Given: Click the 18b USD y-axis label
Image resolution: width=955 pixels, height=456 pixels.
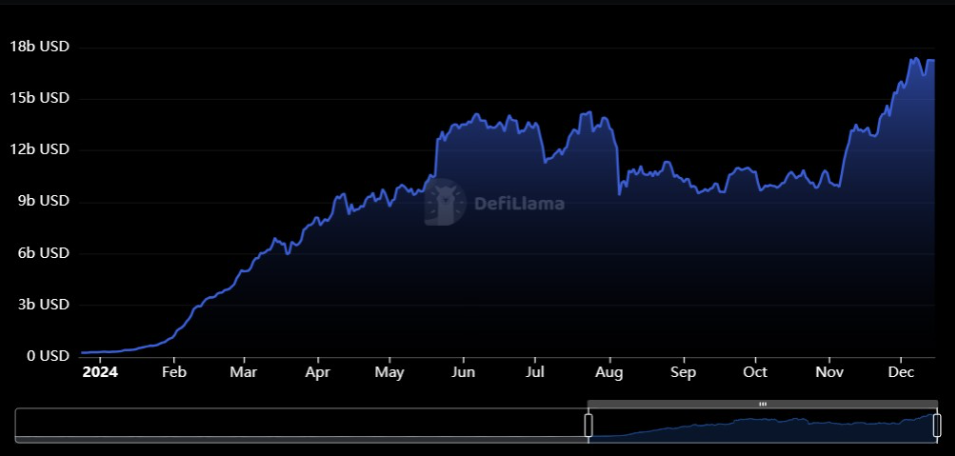Looking at the screenshot, I should coord(39,47).
